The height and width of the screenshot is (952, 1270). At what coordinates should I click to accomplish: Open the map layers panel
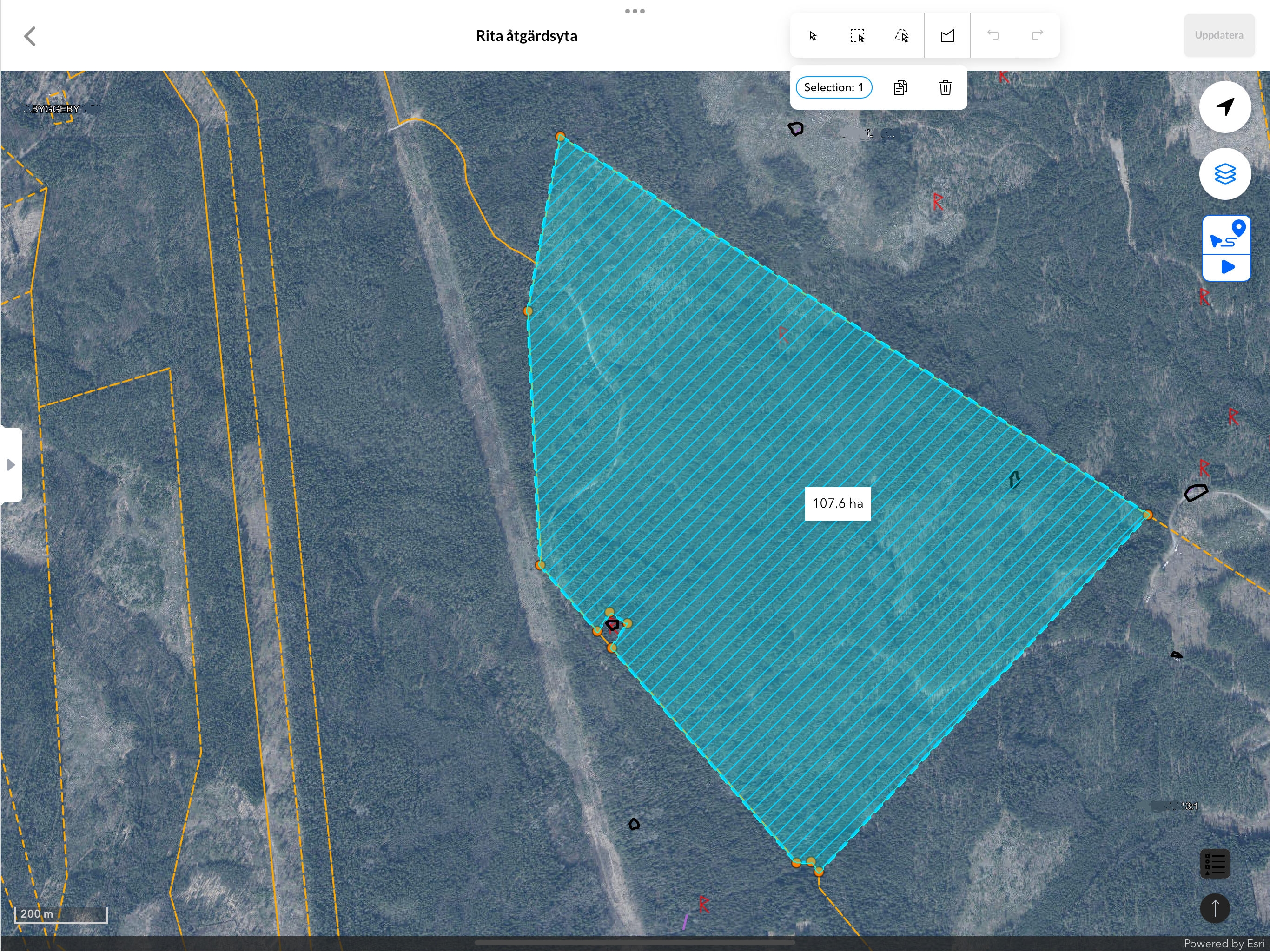[x=1224, y=174]
